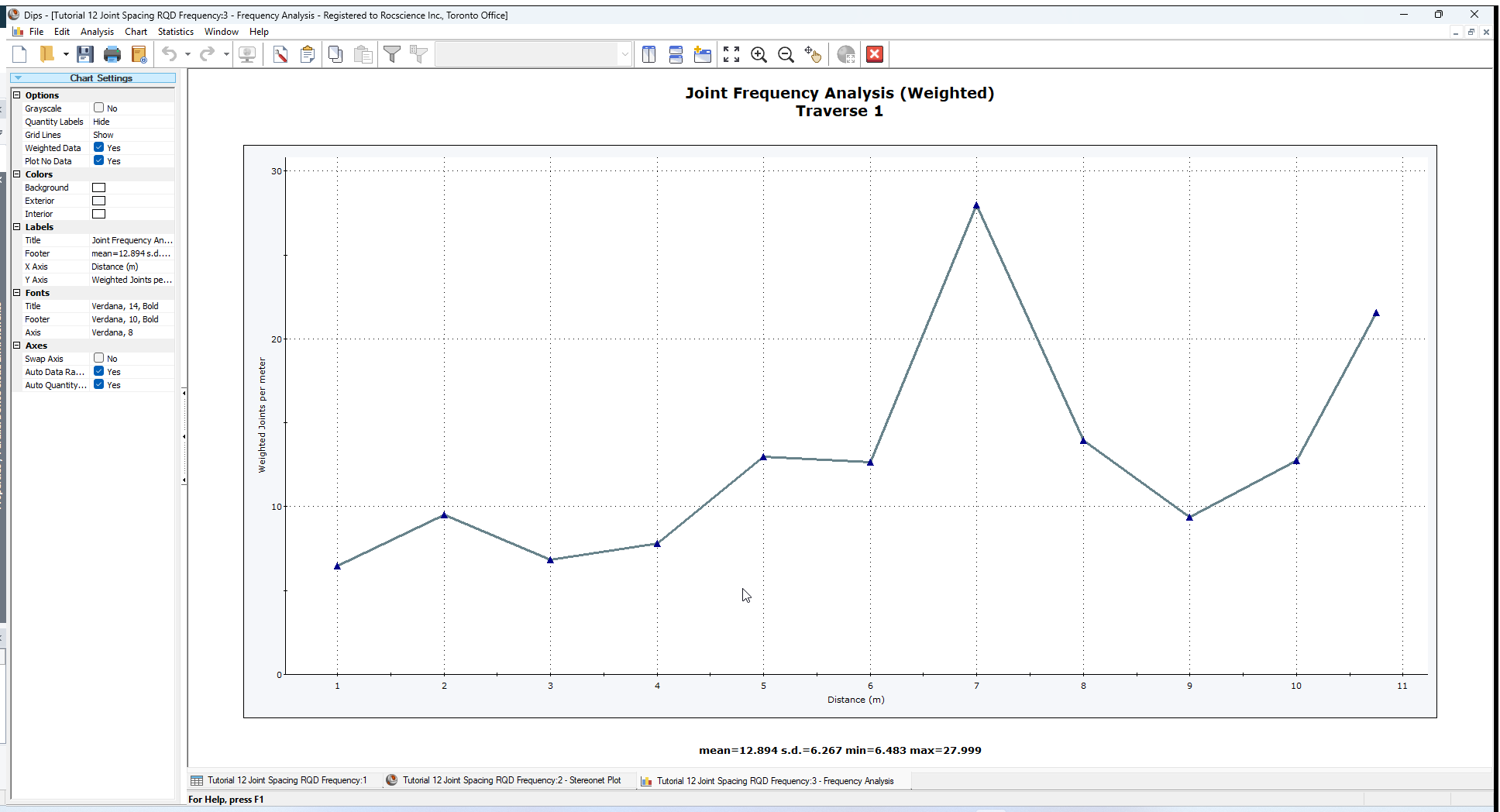The image size is (1500, 812).
Task: Activate the Pan hand tool
Action: pyautogui.click(x=813, y=54)
